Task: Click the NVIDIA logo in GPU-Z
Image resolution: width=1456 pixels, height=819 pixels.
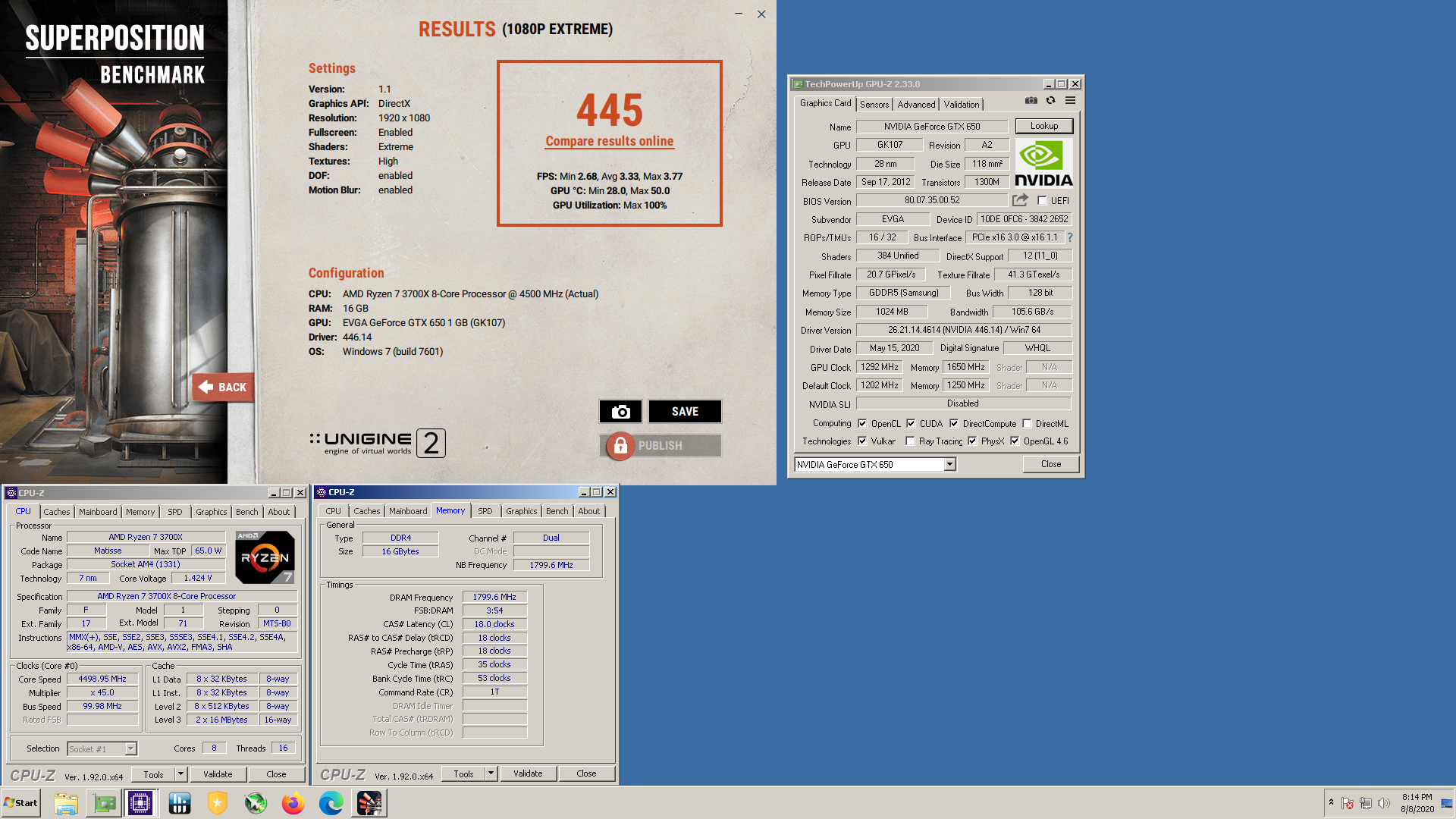Action: 1043,163
